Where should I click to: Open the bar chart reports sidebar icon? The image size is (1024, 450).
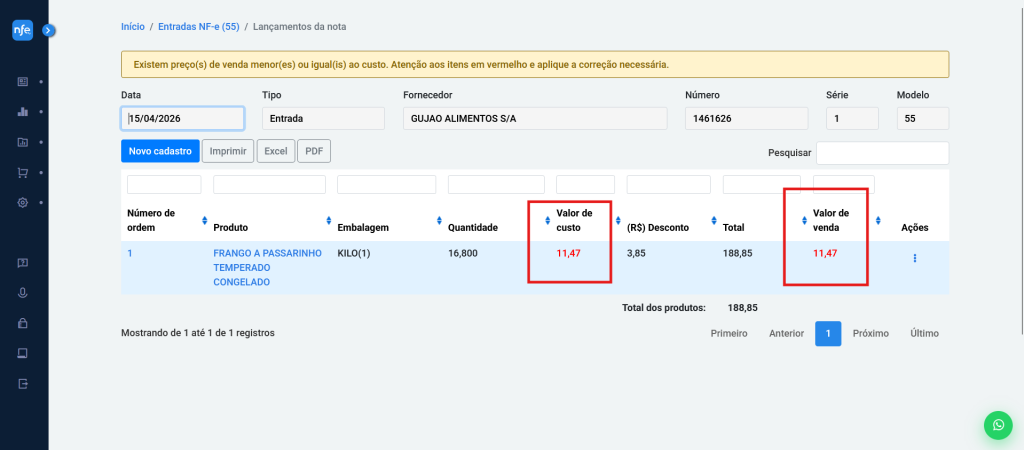tap(23, 112)
